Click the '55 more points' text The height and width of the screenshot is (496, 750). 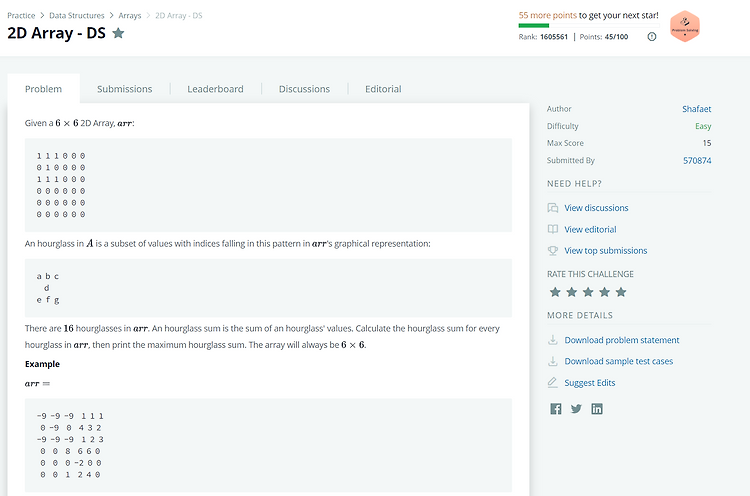[x=548, y=15]
